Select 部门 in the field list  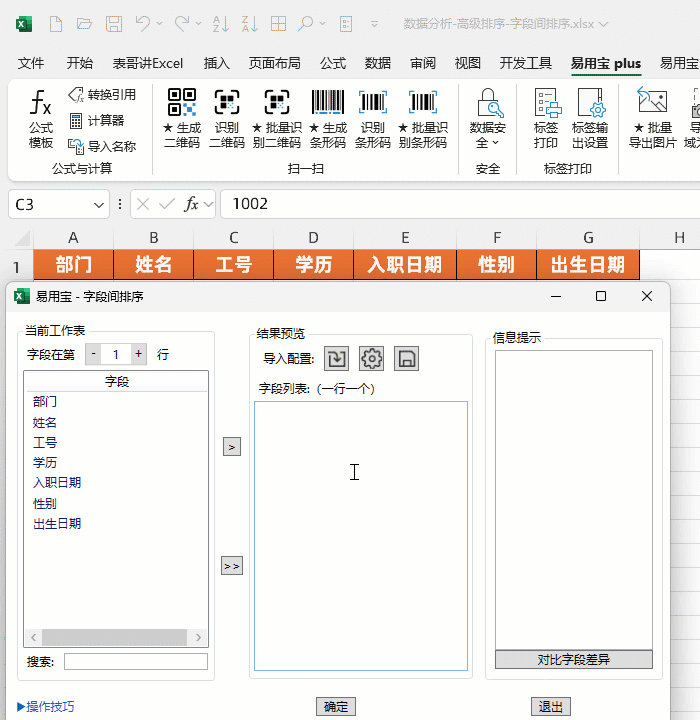(45, 402)
